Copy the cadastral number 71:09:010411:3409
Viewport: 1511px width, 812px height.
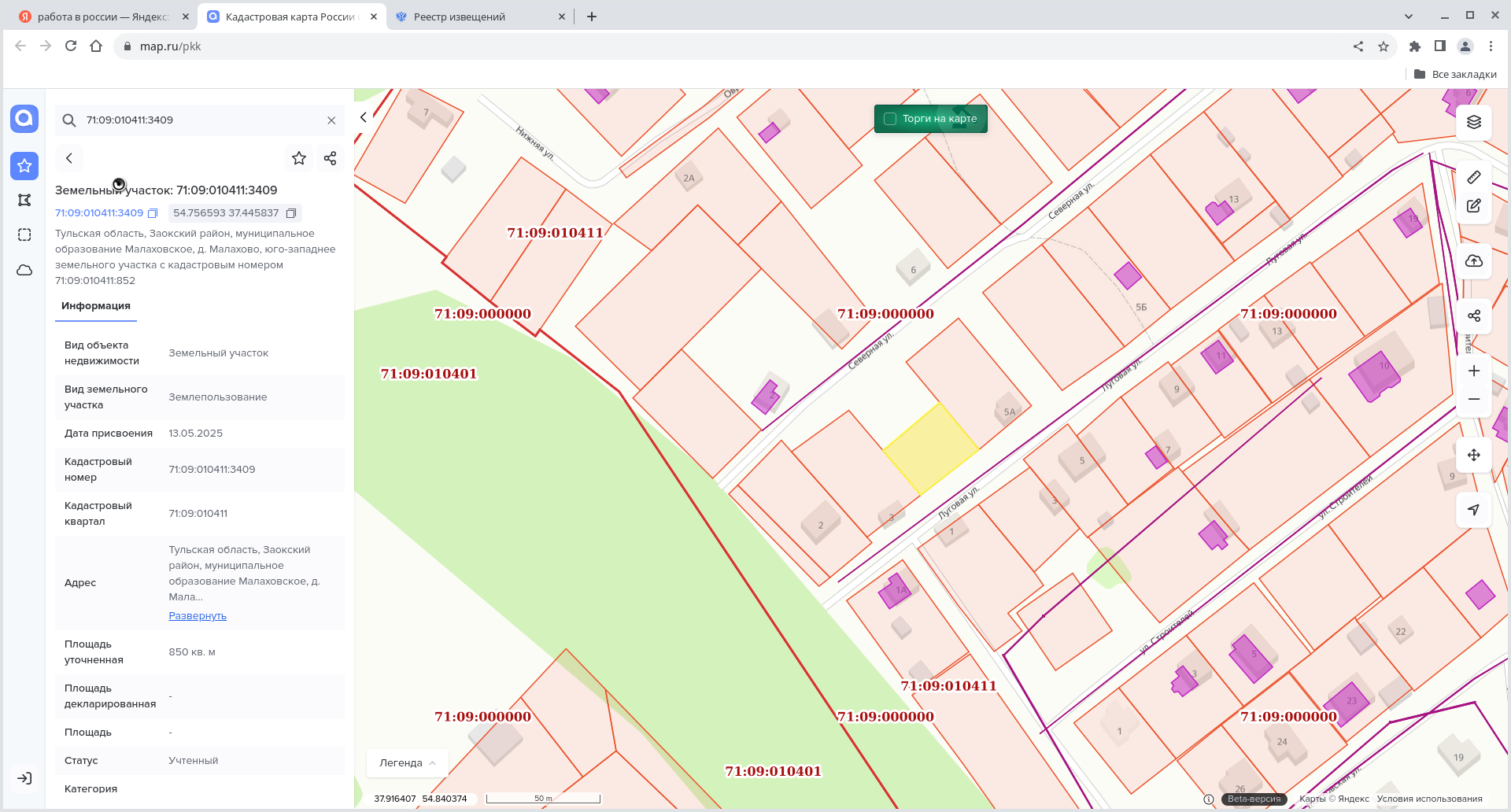coord(153,213)
